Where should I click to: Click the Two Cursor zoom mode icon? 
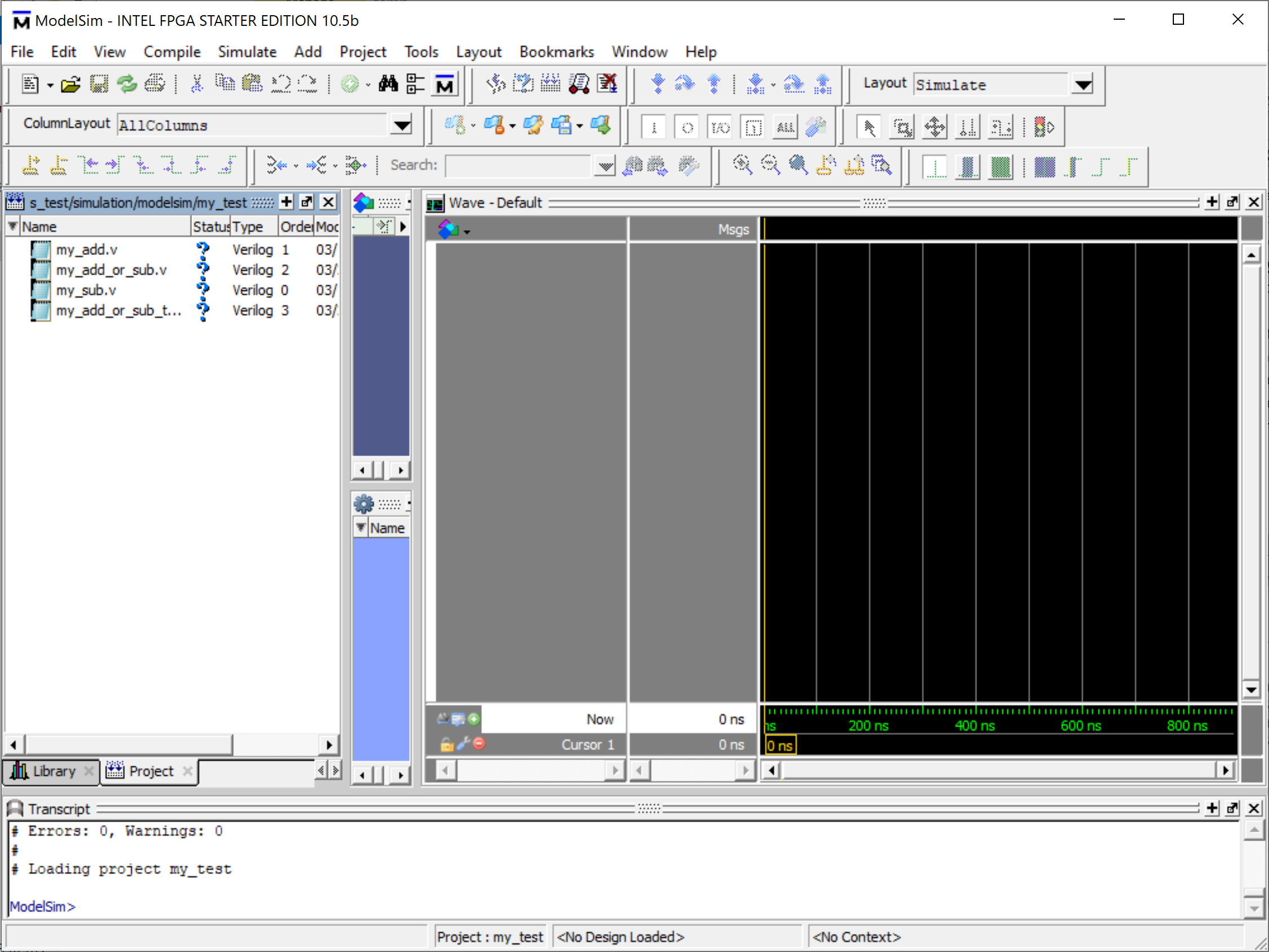[x=968, y=127]
